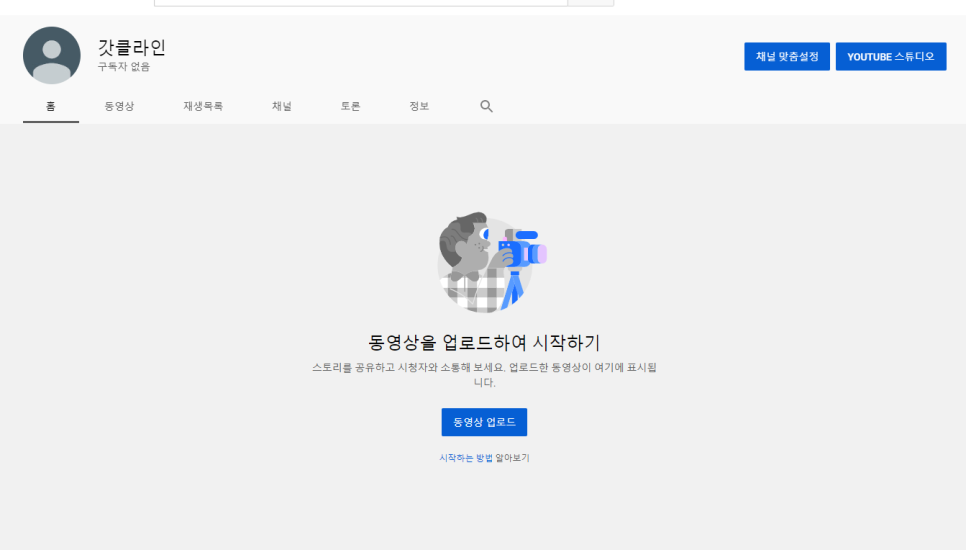Open YOUTUBE 스튜디오
Screen dimensions: 966x550
890,57
